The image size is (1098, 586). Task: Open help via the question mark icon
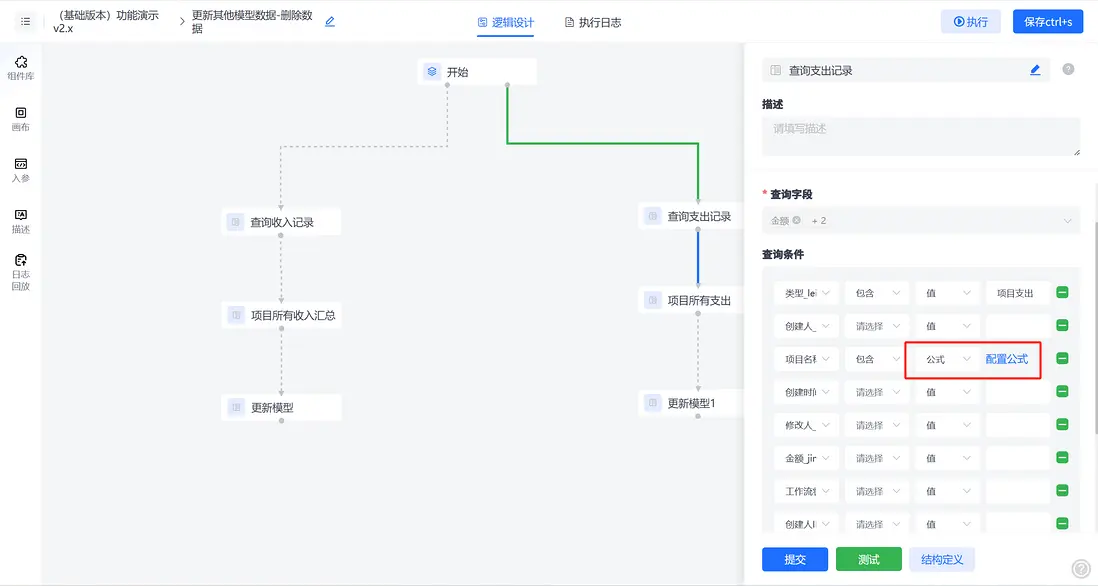tap(1066, 69)
